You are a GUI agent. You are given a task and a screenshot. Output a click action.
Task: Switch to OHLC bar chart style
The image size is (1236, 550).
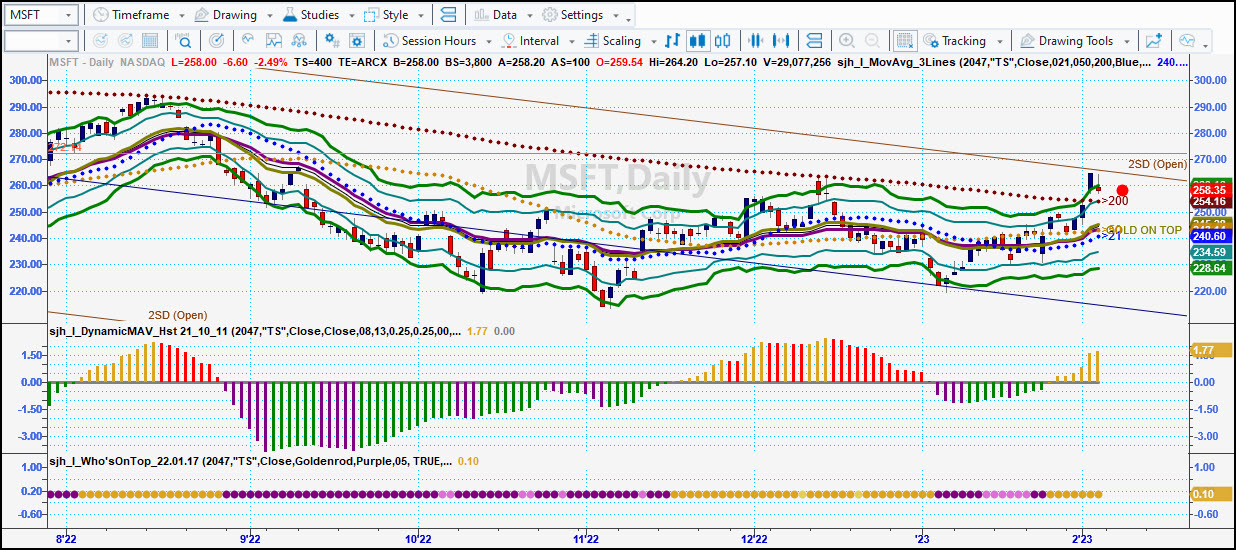coord(672,41)
